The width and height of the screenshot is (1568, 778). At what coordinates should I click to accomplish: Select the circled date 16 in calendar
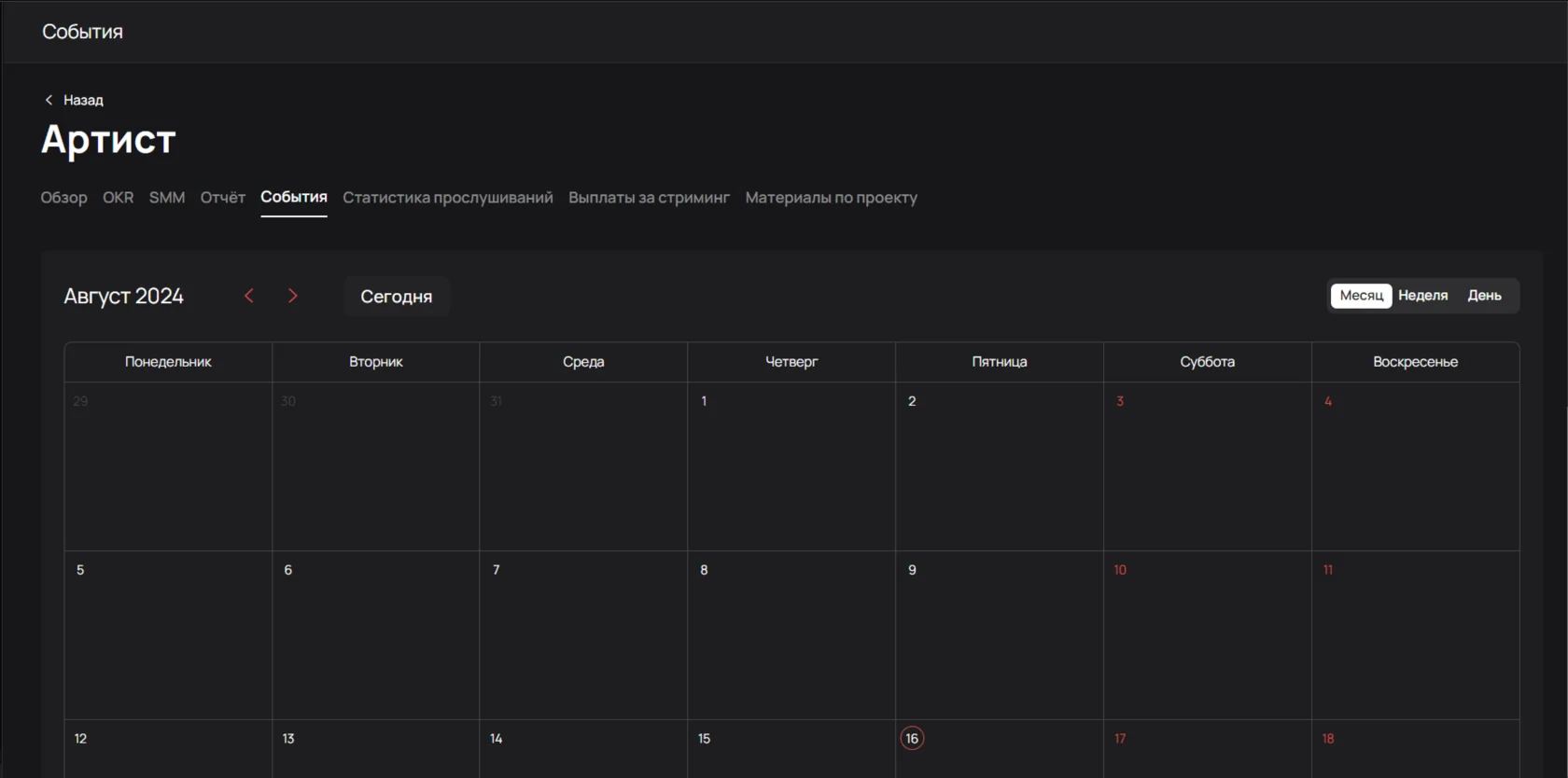[x=912, y=738]
